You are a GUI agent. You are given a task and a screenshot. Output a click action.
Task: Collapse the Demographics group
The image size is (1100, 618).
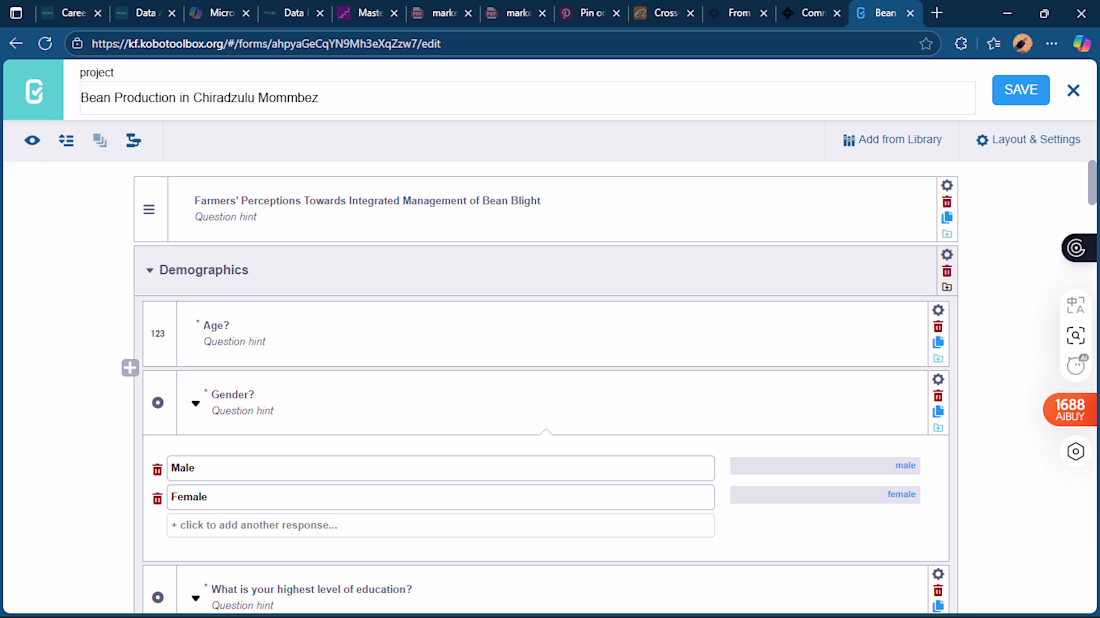[x=150, y=270]
